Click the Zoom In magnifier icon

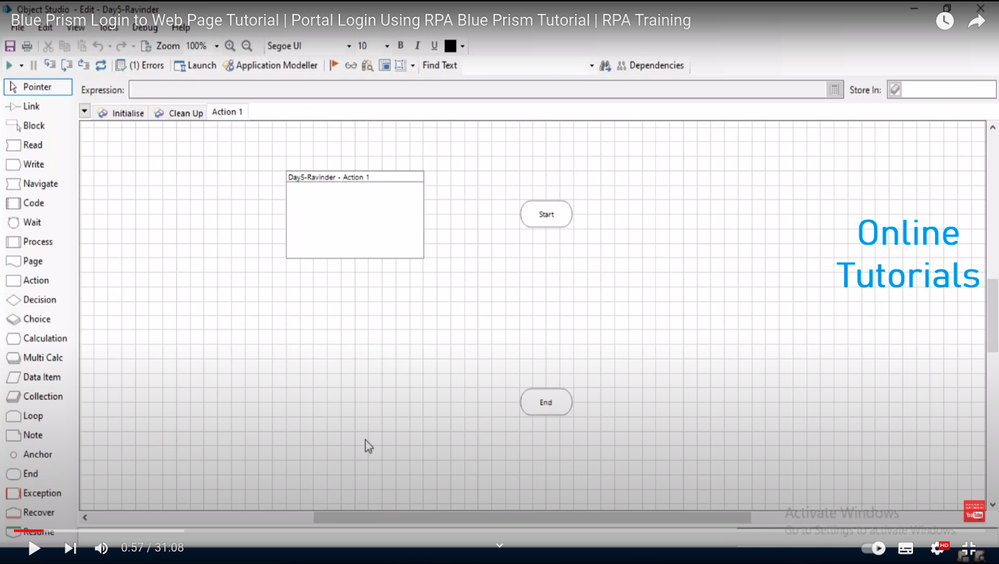[x=230, y=46]
